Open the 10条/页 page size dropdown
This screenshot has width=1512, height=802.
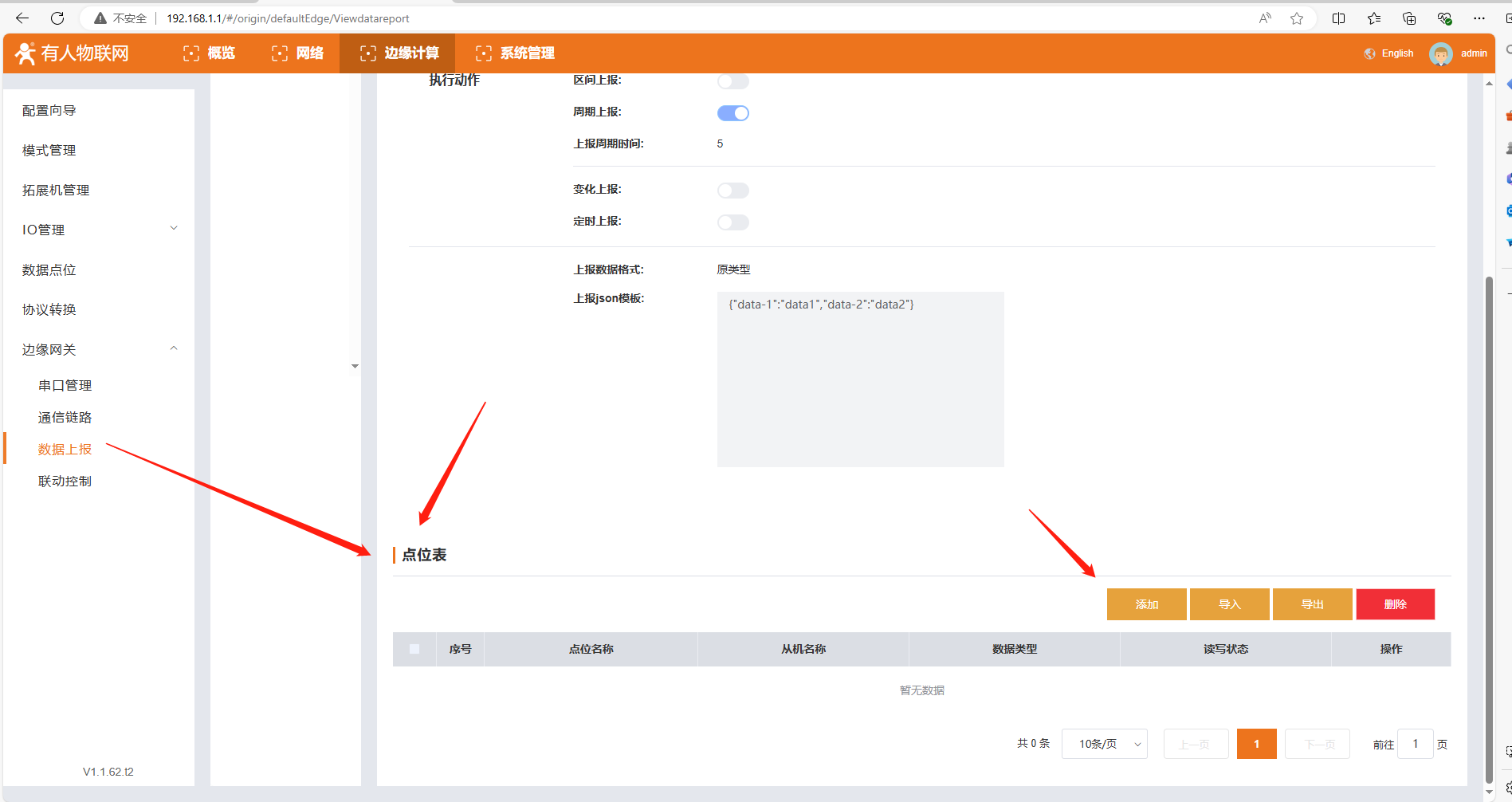tap(1104, 744)
